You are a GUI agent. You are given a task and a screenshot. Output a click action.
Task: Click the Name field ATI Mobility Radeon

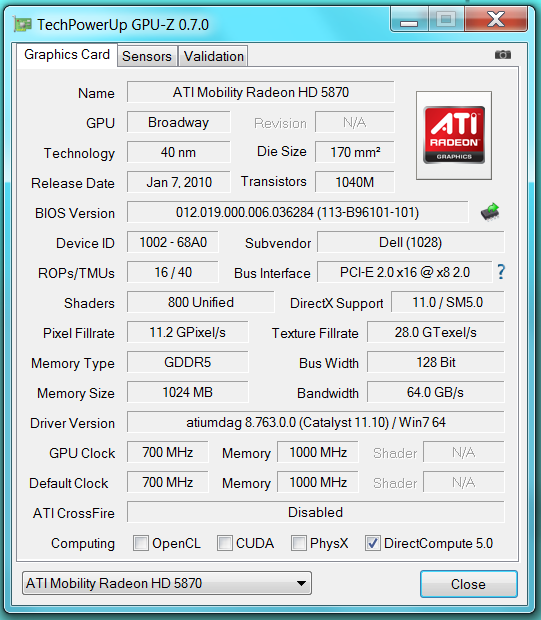point(261,92)
